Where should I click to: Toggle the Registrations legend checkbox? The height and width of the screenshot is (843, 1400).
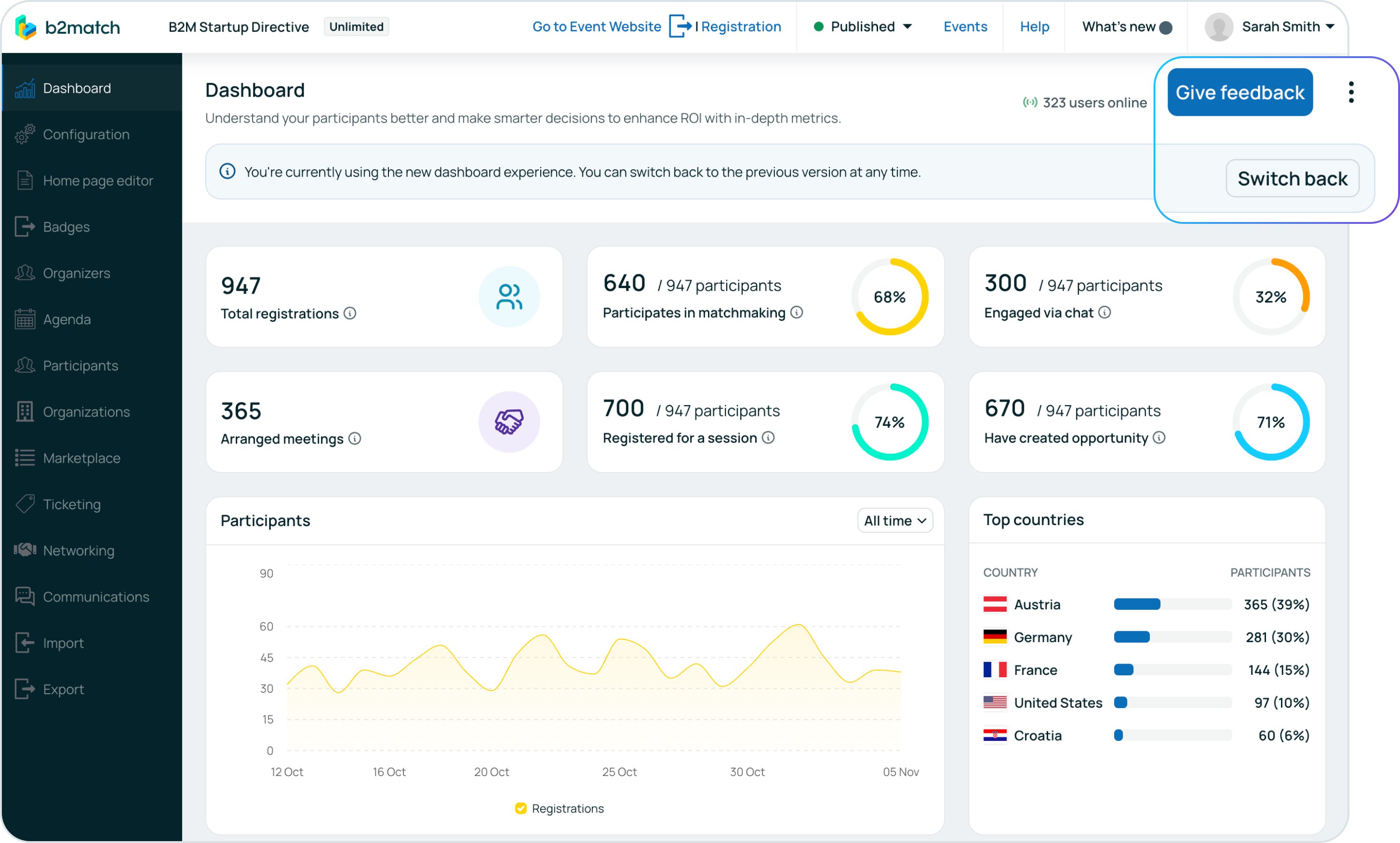tap(521, 808)
